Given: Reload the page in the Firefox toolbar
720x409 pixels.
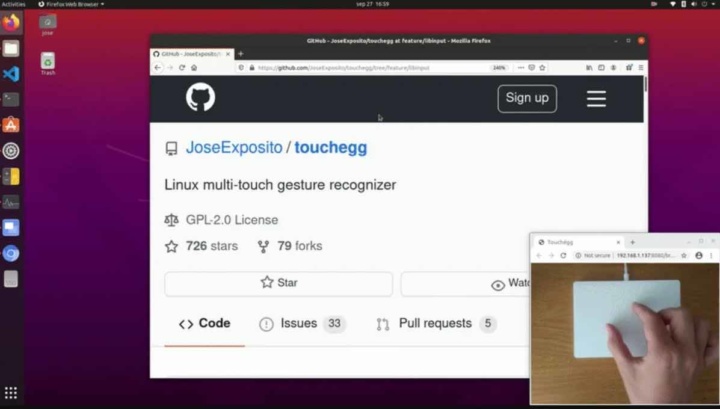Looking at the screenshot, I should pyautogui.click(x=182, y=67).
